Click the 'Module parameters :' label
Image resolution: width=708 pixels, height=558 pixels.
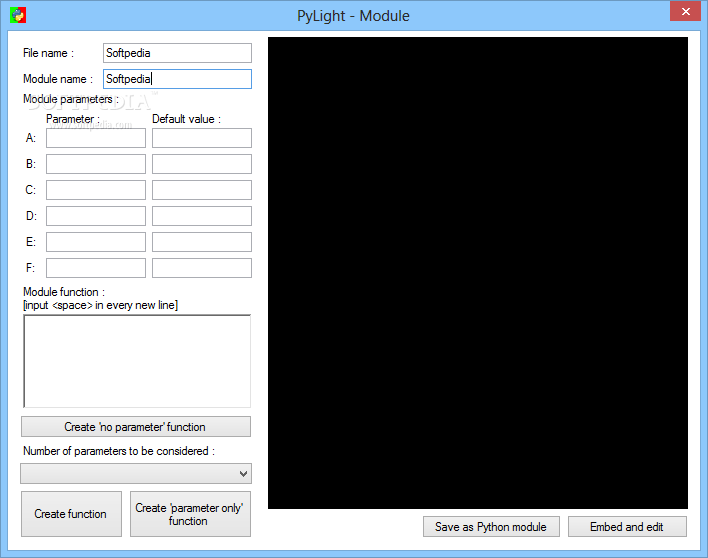pos(71,99)
